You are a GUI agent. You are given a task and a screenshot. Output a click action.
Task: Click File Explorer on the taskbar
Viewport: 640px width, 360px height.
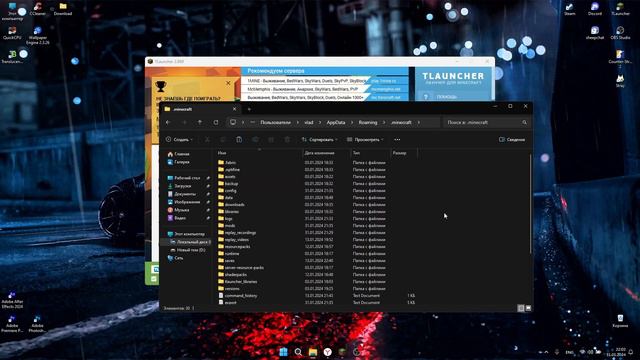click(313, 352)
